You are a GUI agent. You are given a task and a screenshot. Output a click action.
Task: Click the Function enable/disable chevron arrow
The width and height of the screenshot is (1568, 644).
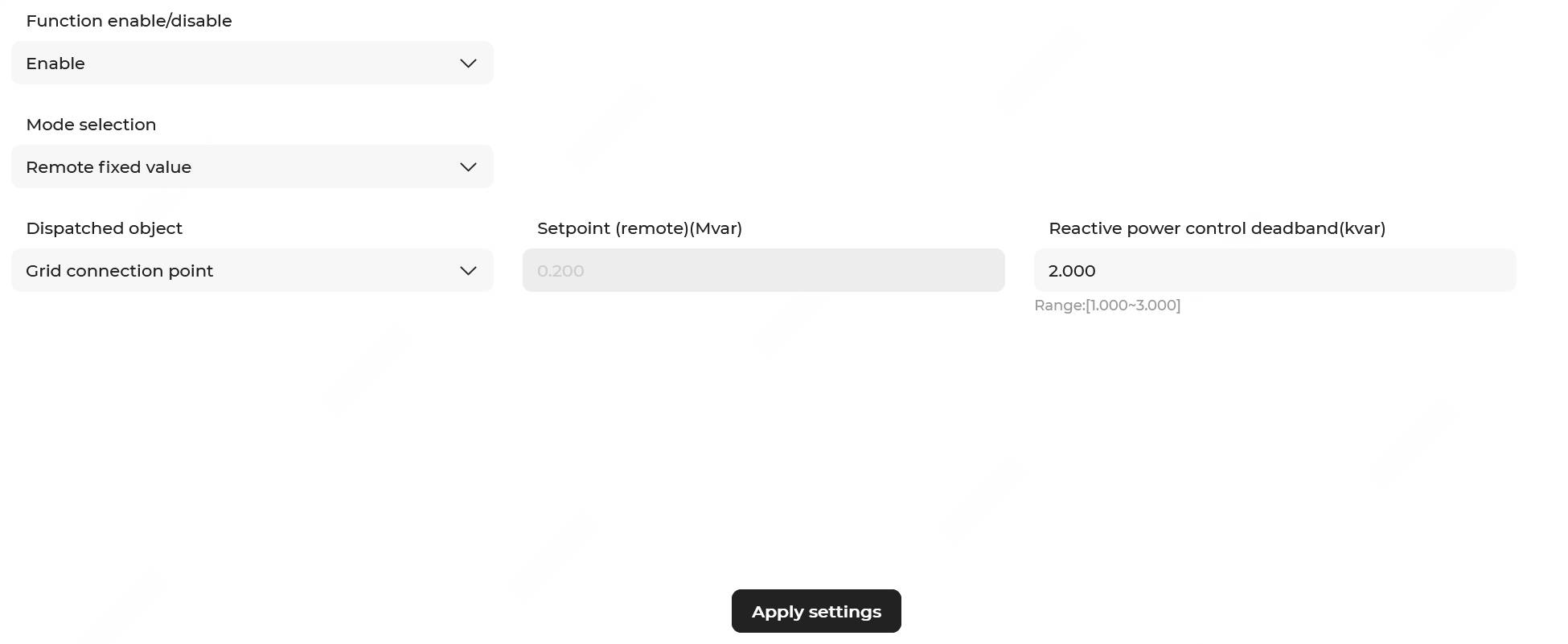click(x=468, y=64)
